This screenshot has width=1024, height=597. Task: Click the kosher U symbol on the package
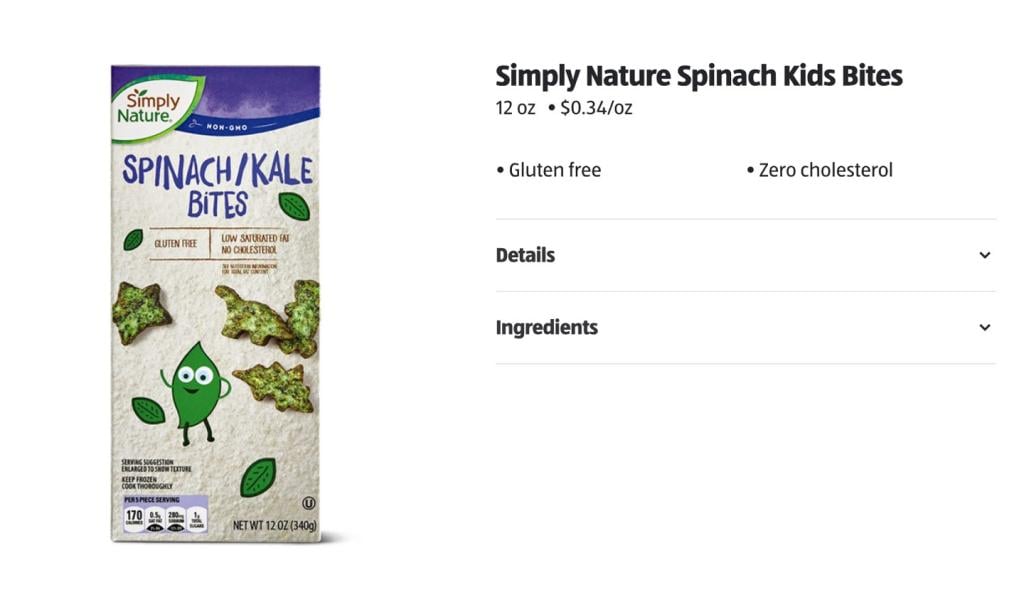pyautogui.click(x=309, y=501)
